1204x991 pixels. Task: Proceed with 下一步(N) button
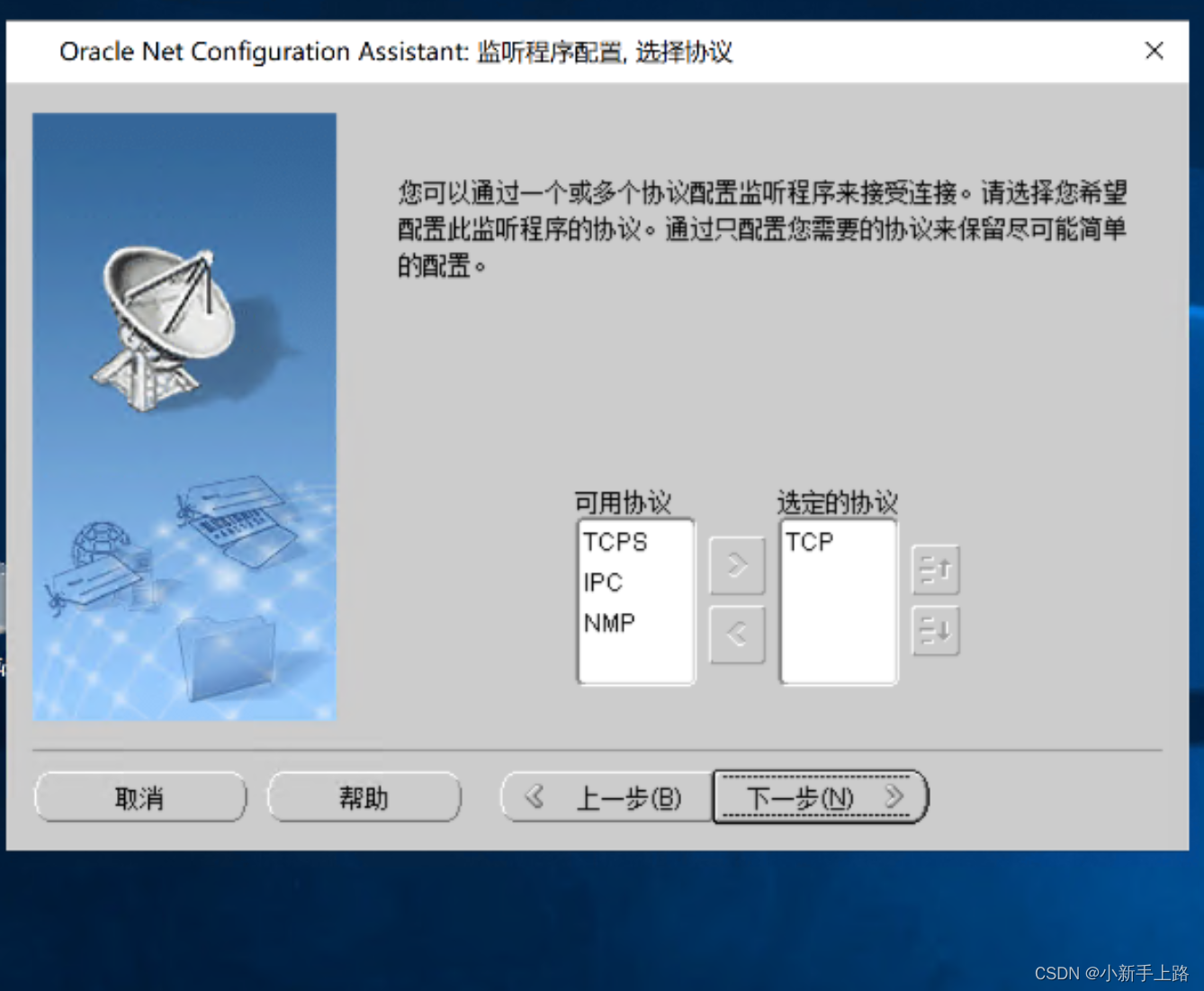point(820,797)
